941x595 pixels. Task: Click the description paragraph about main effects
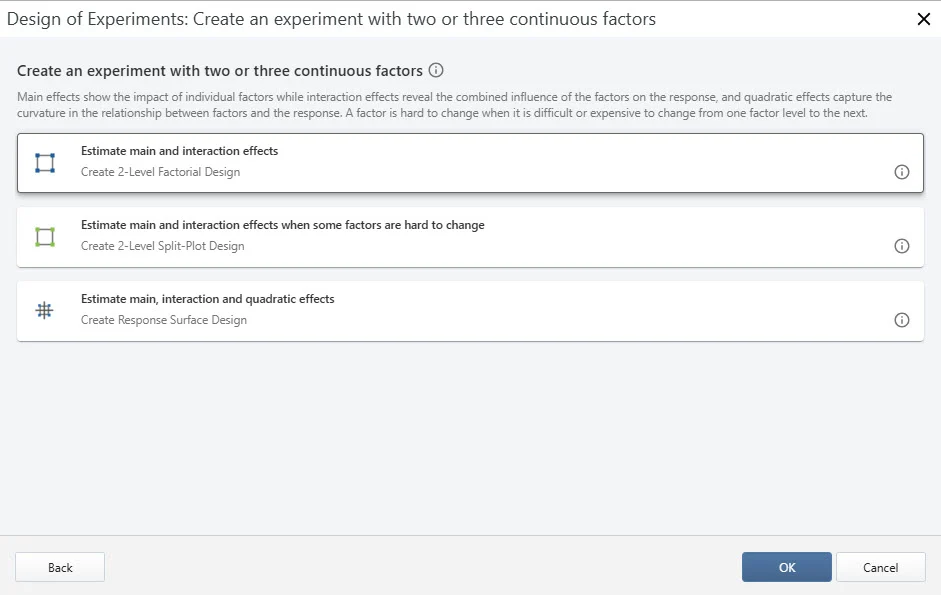pyautogui.click(x=455, y=105)
